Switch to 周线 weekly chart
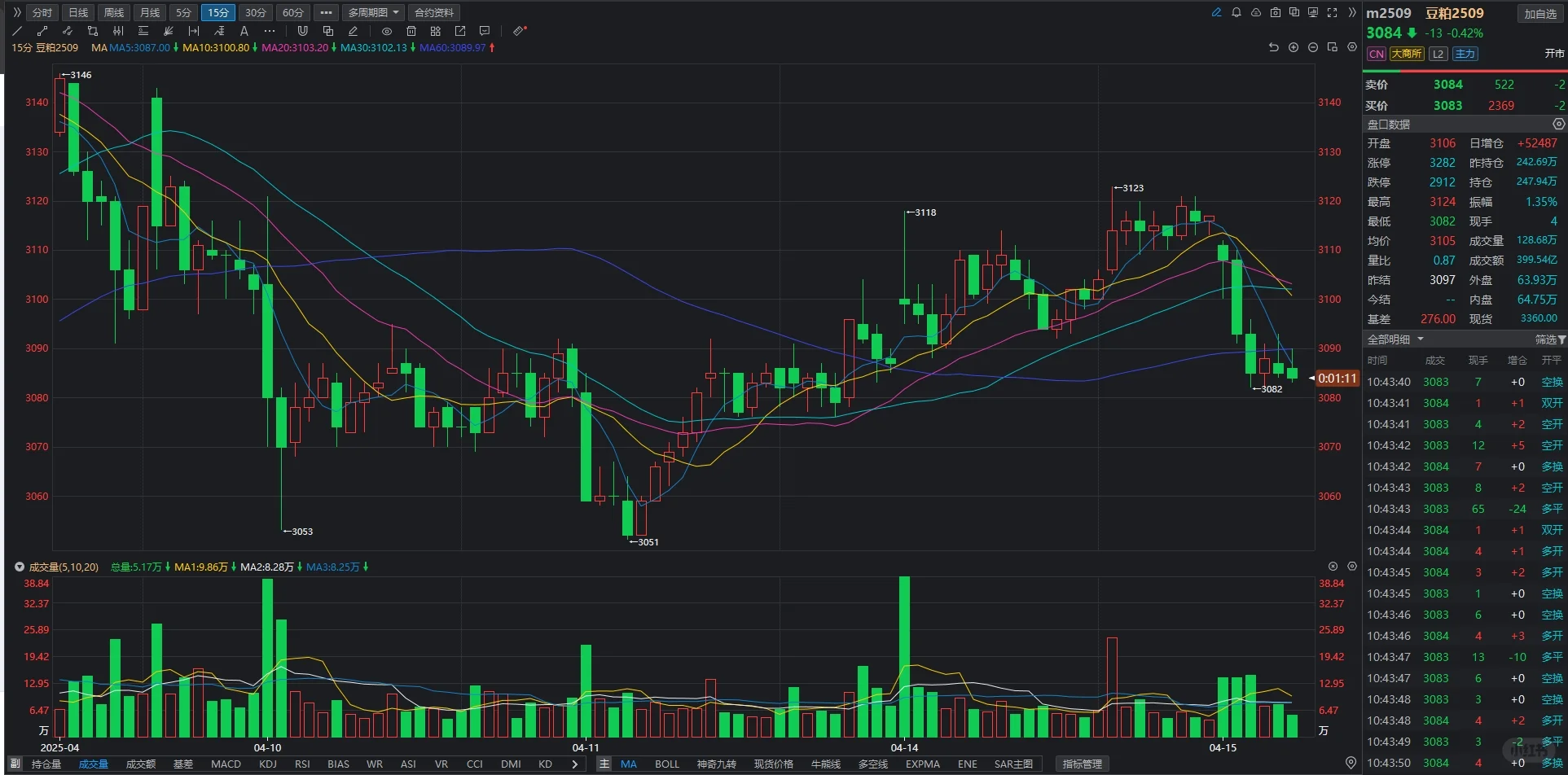Viewport: 1568px width, 775px height. coord(114,12)
